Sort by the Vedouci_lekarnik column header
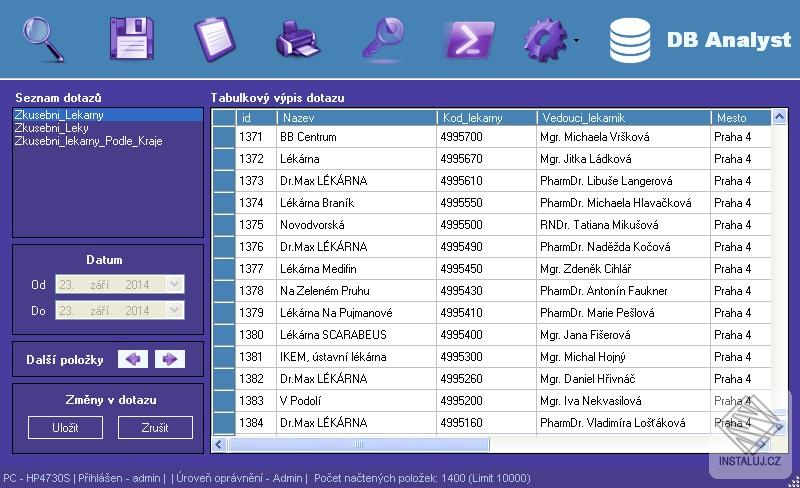This screenshot has width=800, height=488. coord(623,117)
